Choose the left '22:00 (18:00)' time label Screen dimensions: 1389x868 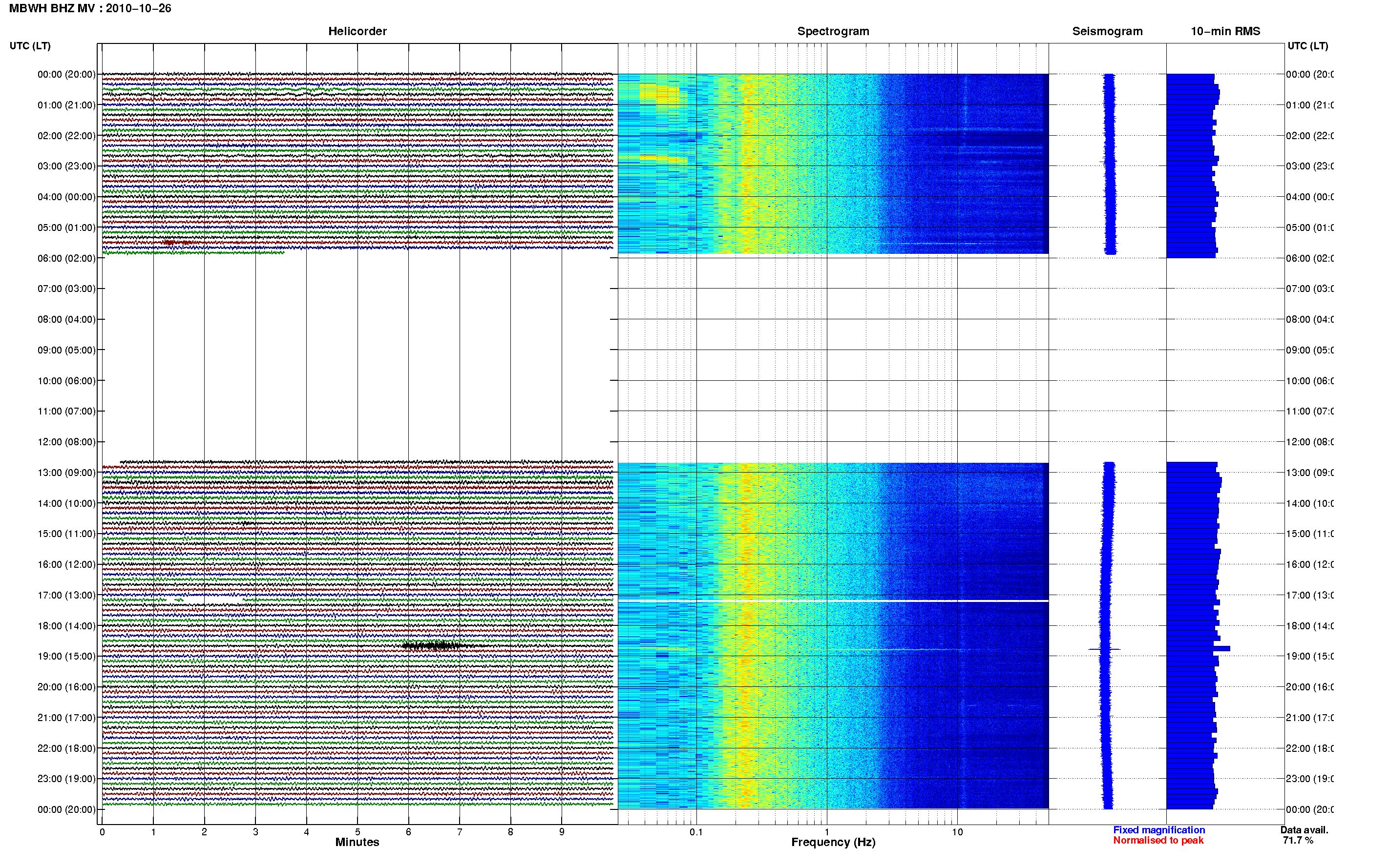coord(66,748)
